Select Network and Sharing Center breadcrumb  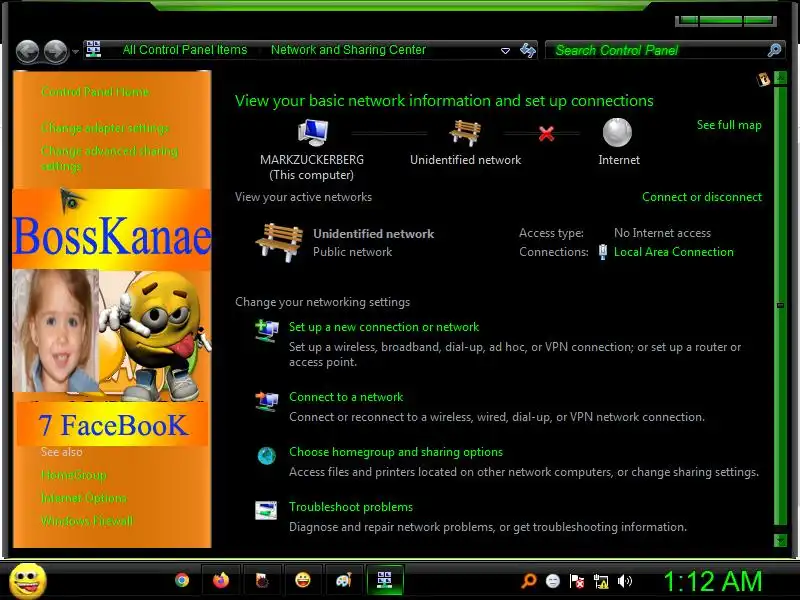click(x=348, y=50)
